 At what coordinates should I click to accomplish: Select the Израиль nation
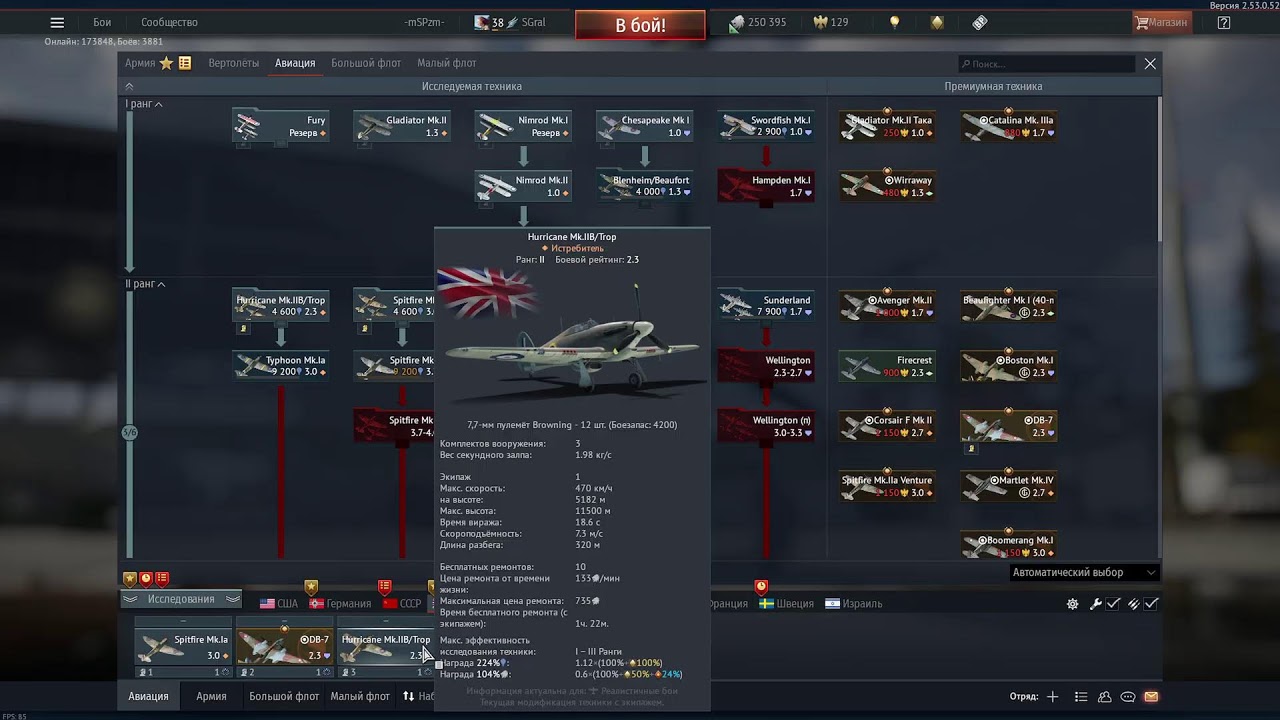point(854,604)
